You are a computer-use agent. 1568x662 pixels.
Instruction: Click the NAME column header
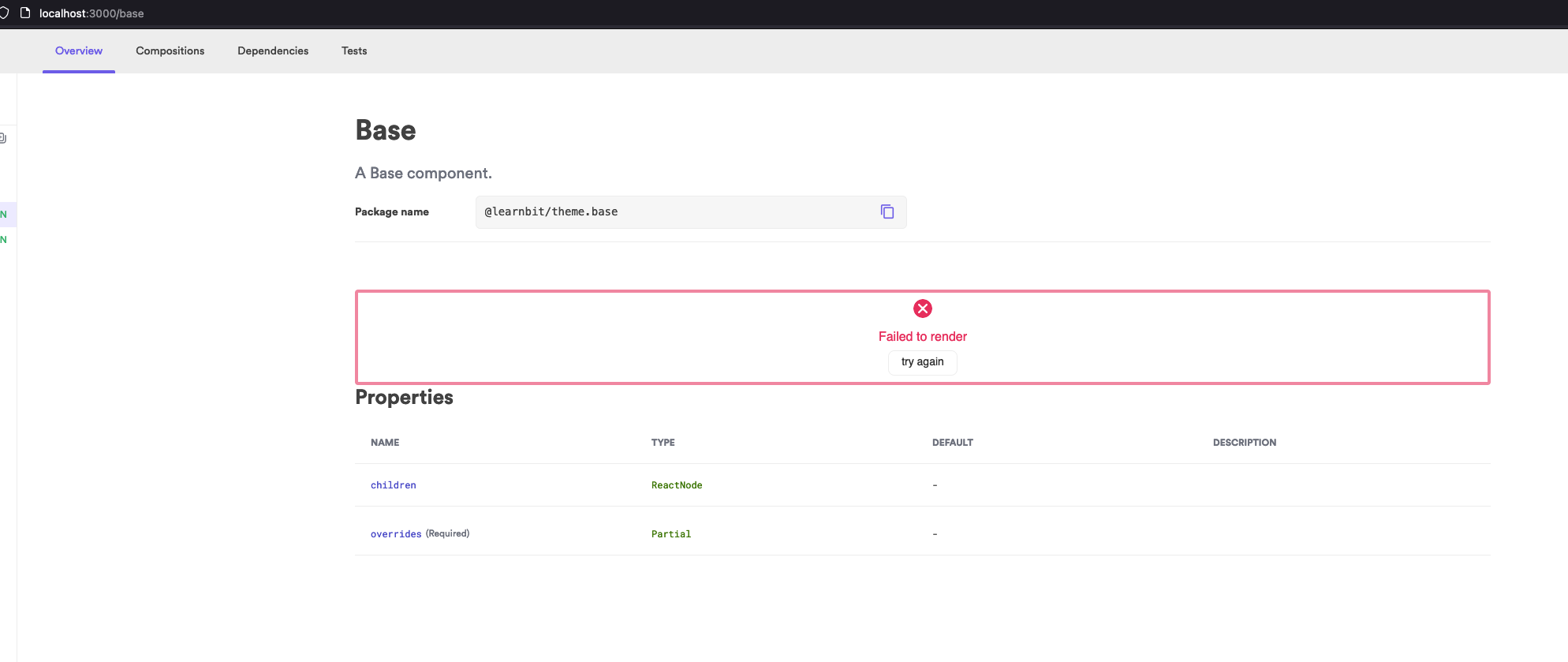[385, 443]
